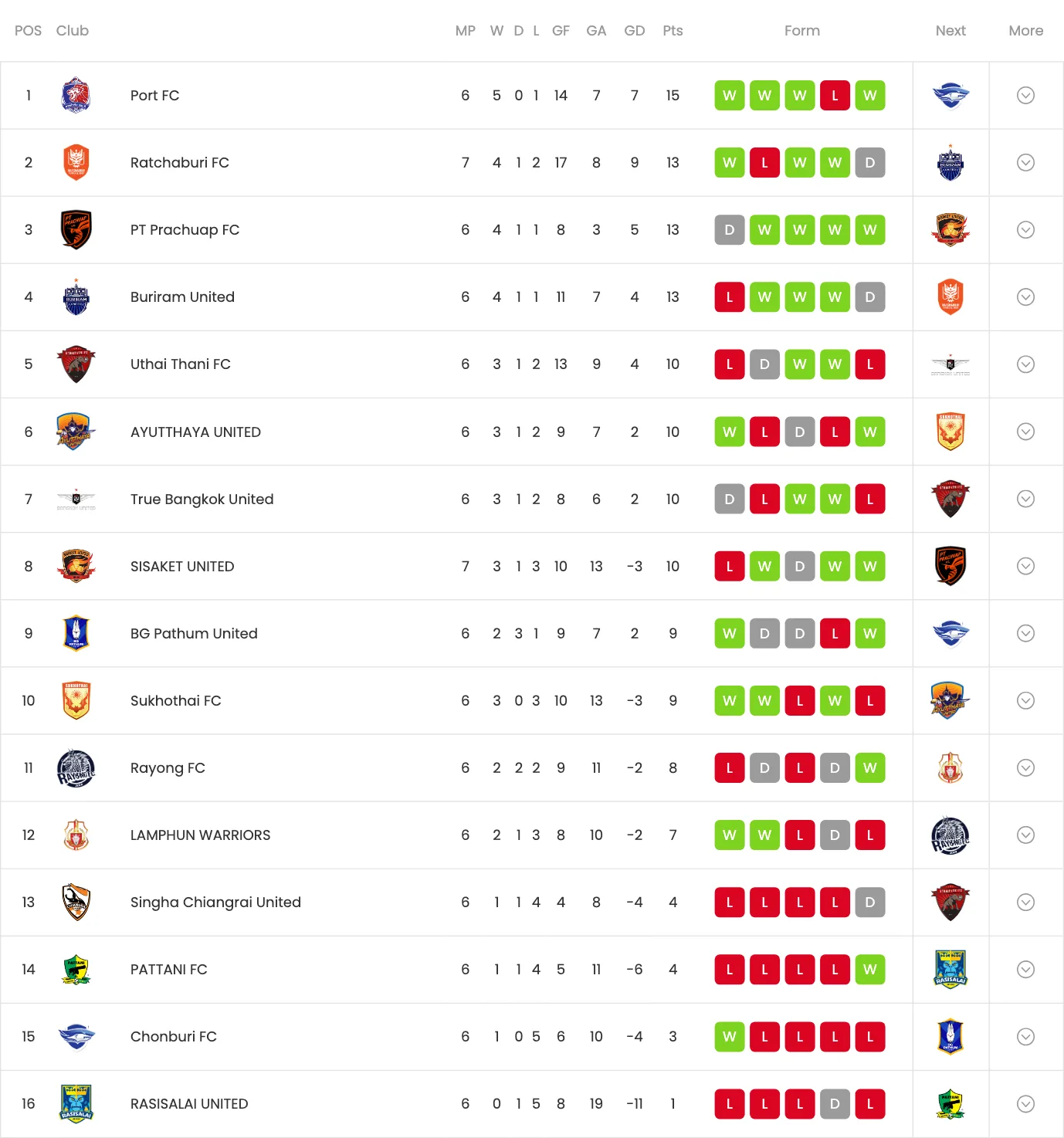Click the GD column header

pyautogui.click(x=634, y=31)
